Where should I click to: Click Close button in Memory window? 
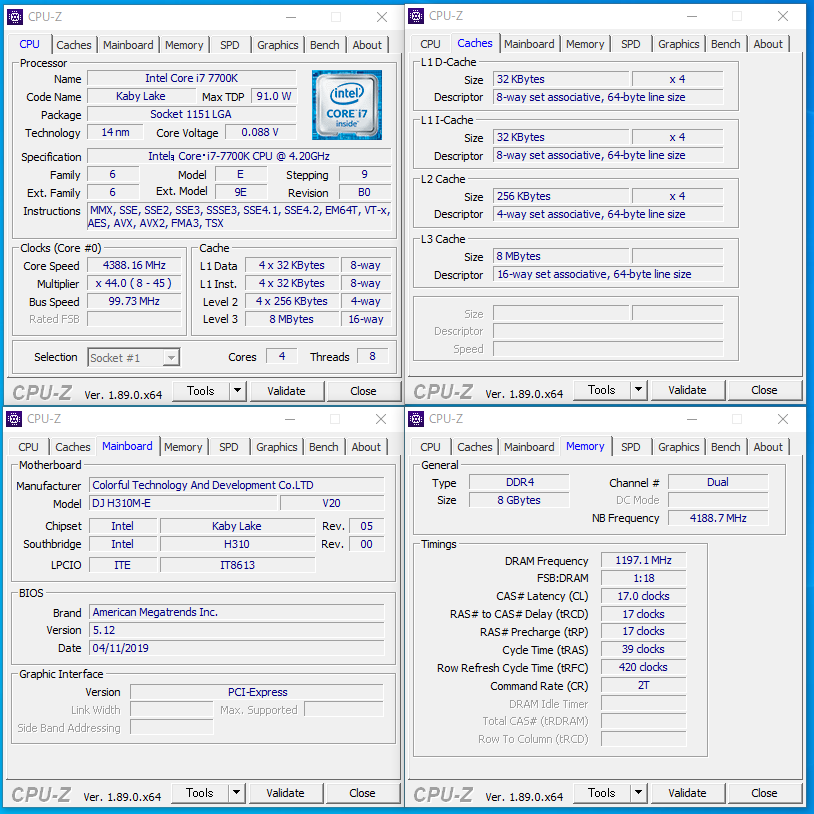pyautogui.click(x=764, y=793)
